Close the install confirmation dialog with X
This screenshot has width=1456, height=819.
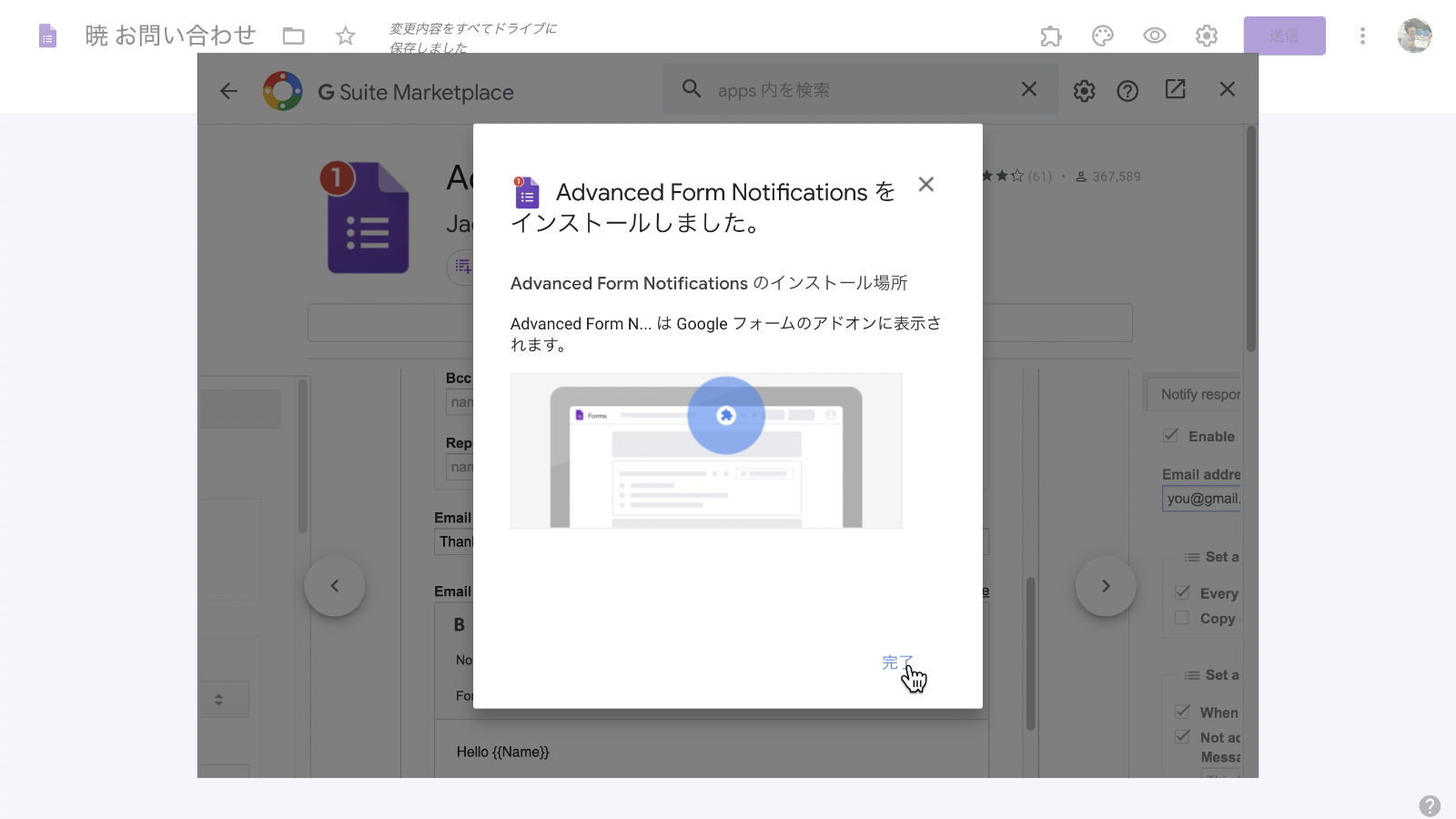(x=926, y=185)
